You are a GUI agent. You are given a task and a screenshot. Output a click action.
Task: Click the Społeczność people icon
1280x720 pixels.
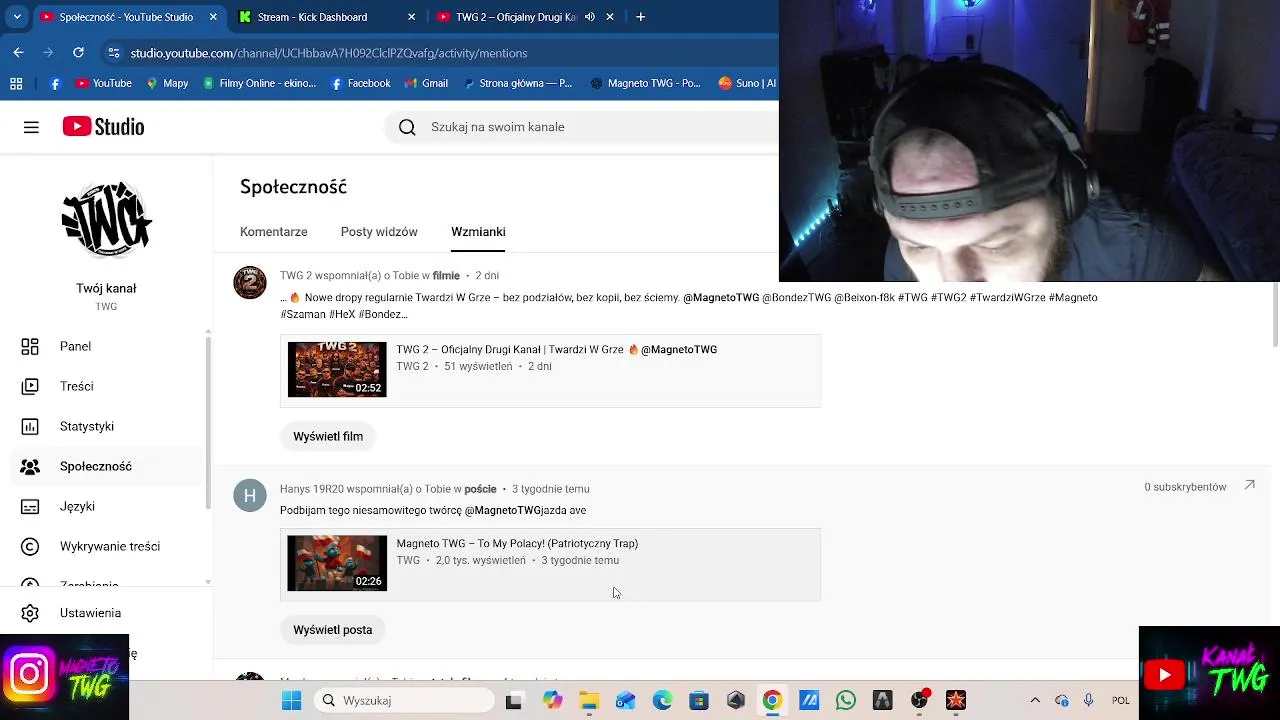(30, 466)
